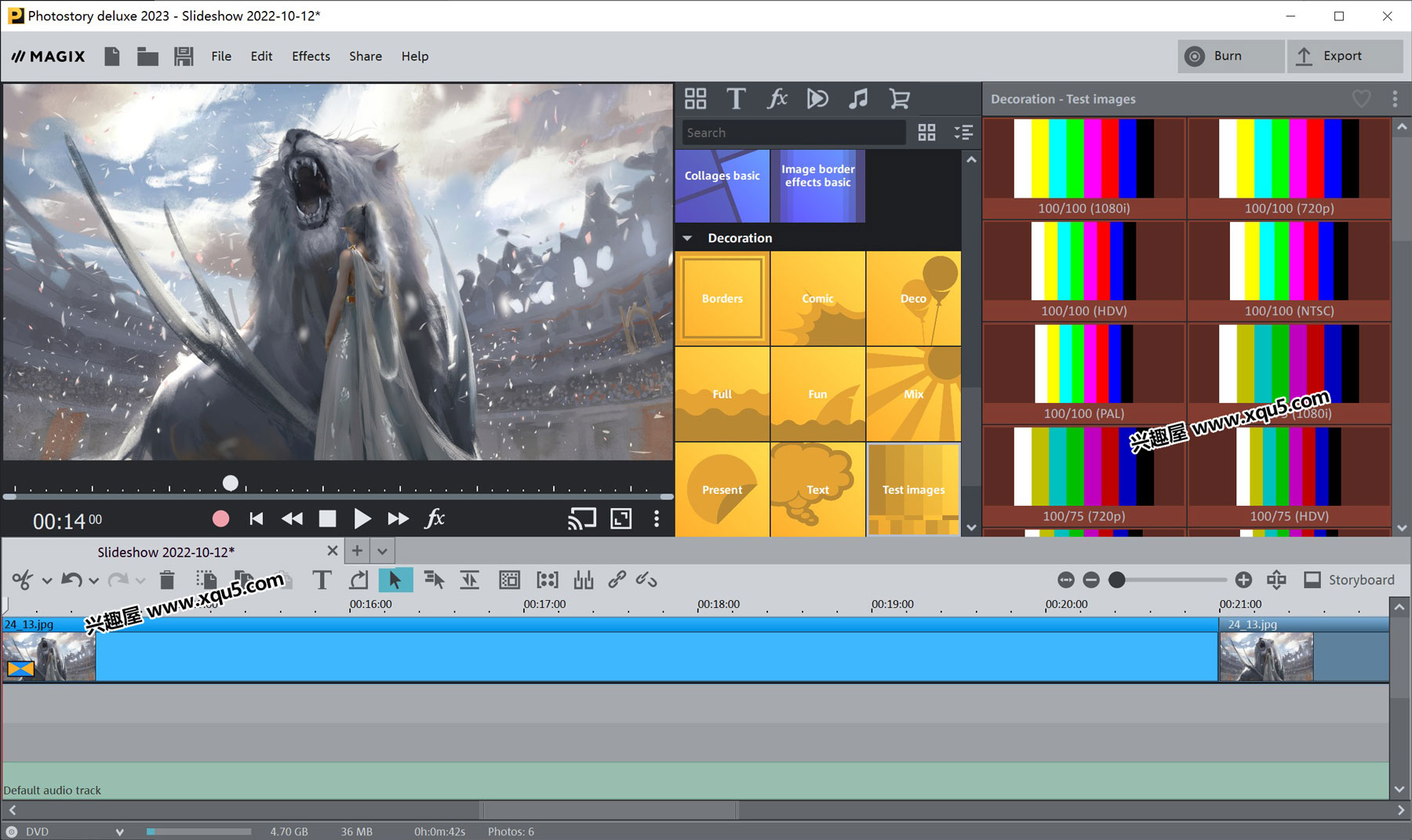Open the undo history dropdown
The image size is (1412, 840).
[x=93, y=581]
